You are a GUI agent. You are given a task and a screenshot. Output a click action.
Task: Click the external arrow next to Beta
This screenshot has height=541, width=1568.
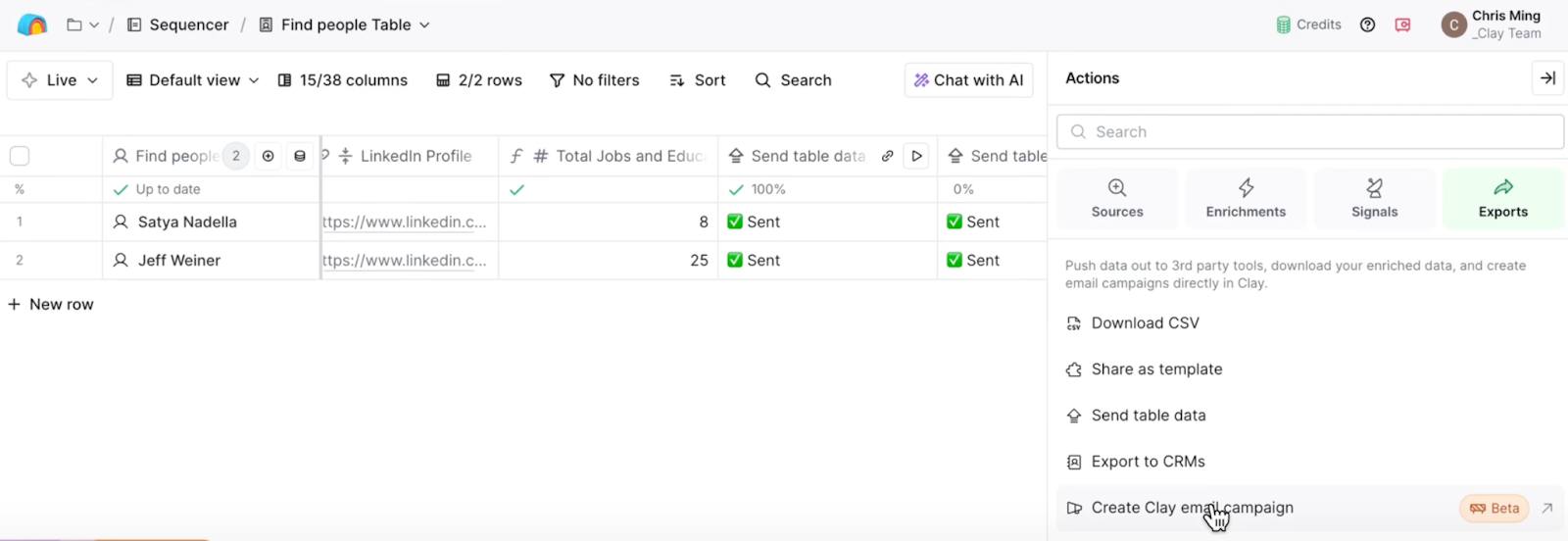[1547, 508]
